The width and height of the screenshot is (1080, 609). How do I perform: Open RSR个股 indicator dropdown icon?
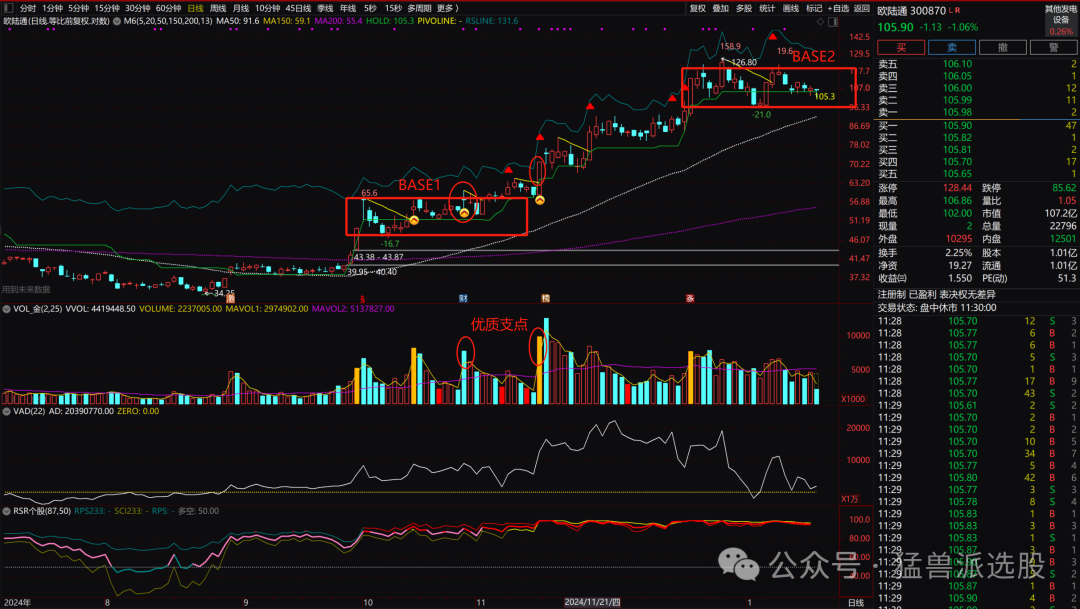7,511
